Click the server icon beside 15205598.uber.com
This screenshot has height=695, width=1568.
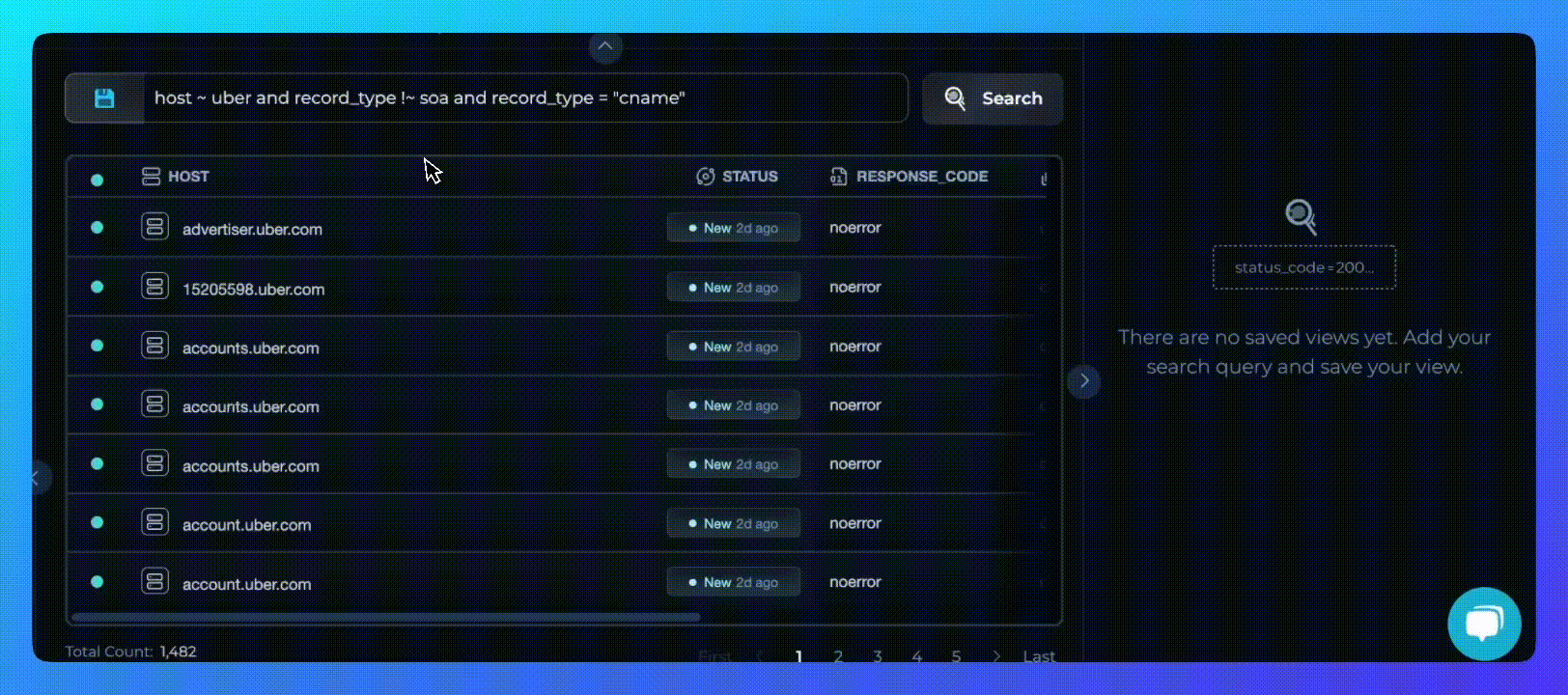point(154,286)
